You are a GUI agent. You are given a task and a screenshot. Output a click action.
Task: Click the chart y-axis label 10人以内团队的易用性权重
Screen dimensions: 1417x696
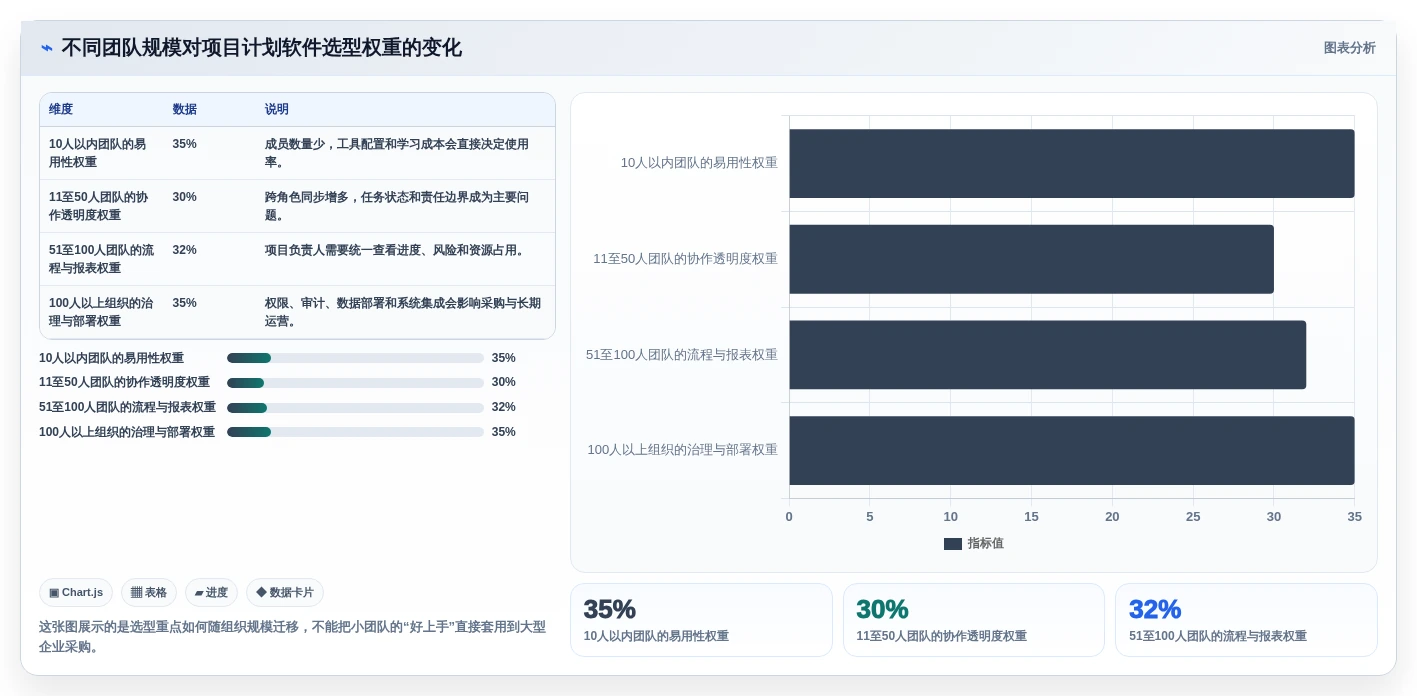point(699,163)
